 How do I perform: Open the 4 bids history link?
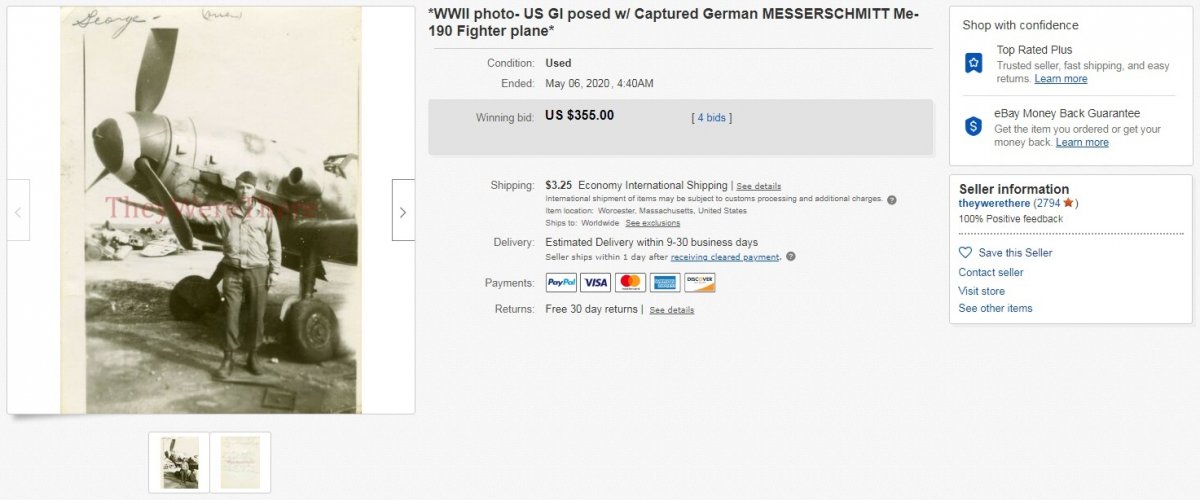point(712,118)
